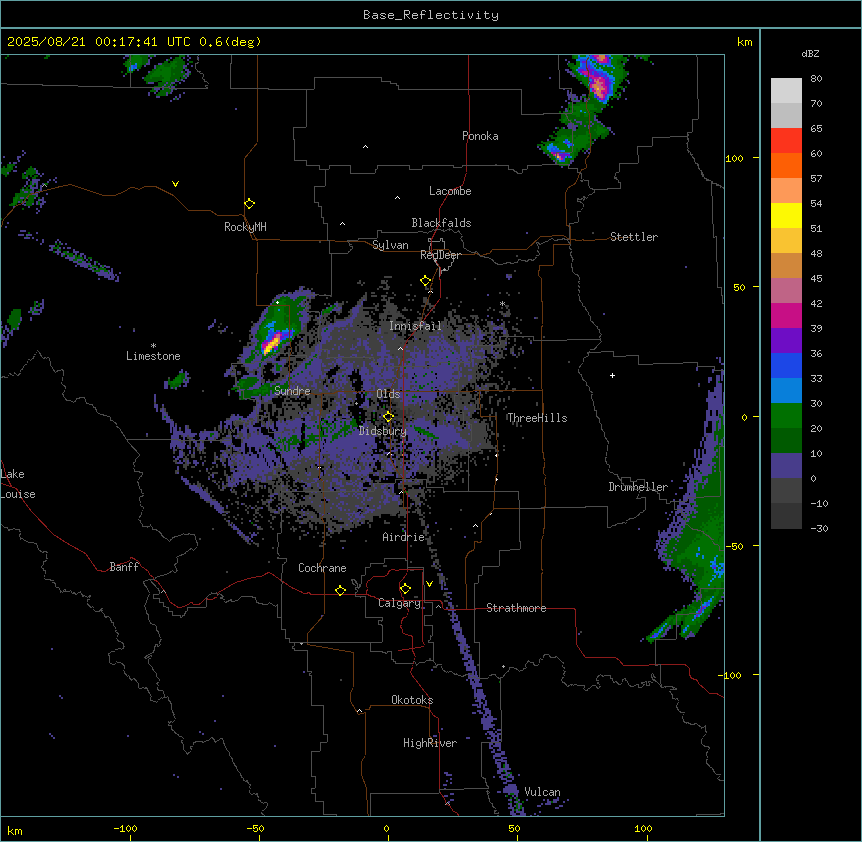Click the Calgary city label
Screen dimensions: 862x842
pos(400,603)
